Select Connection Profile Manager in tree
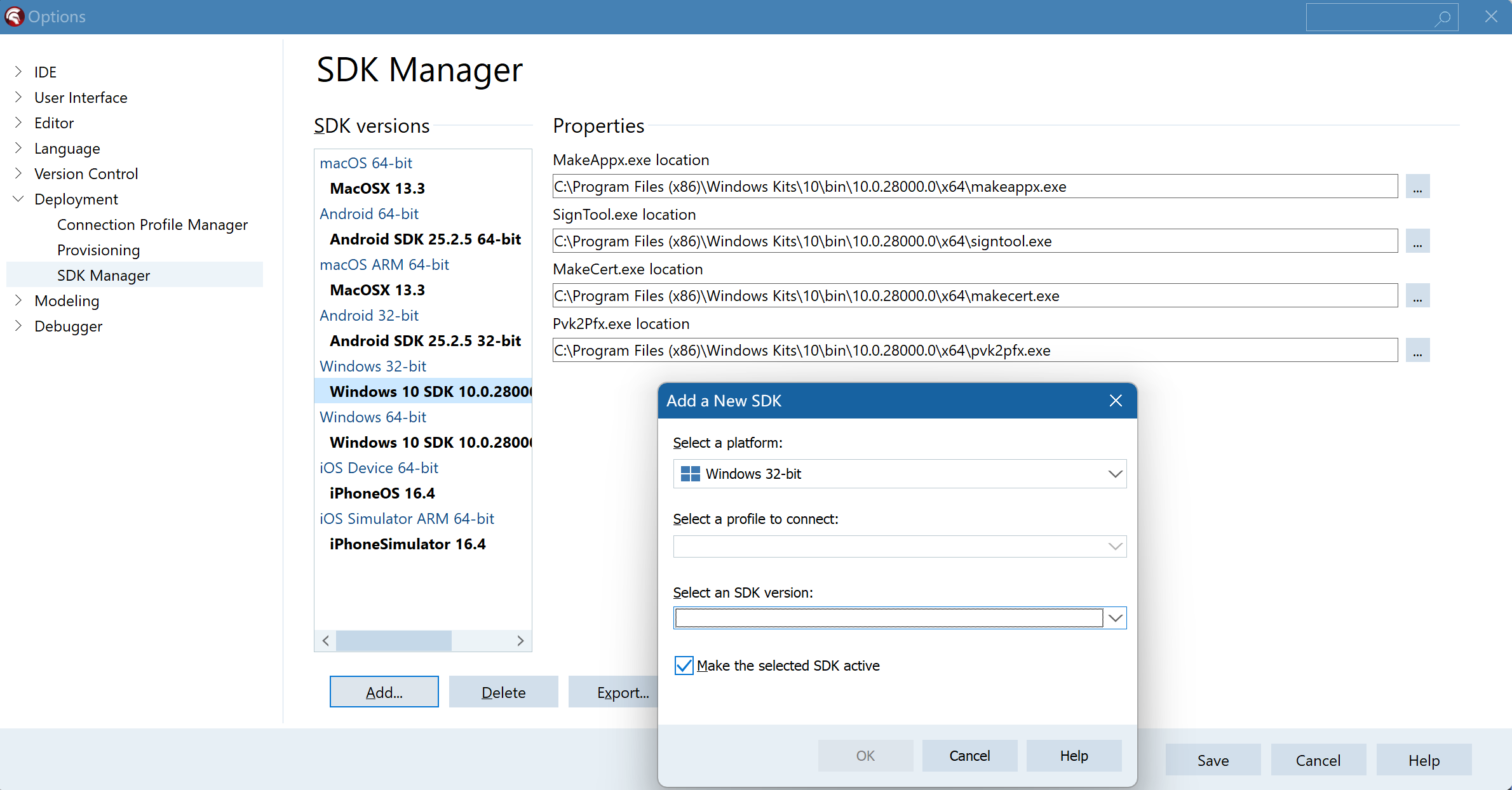This screenshot has height=790, width=1512. [x=152, y=225]
